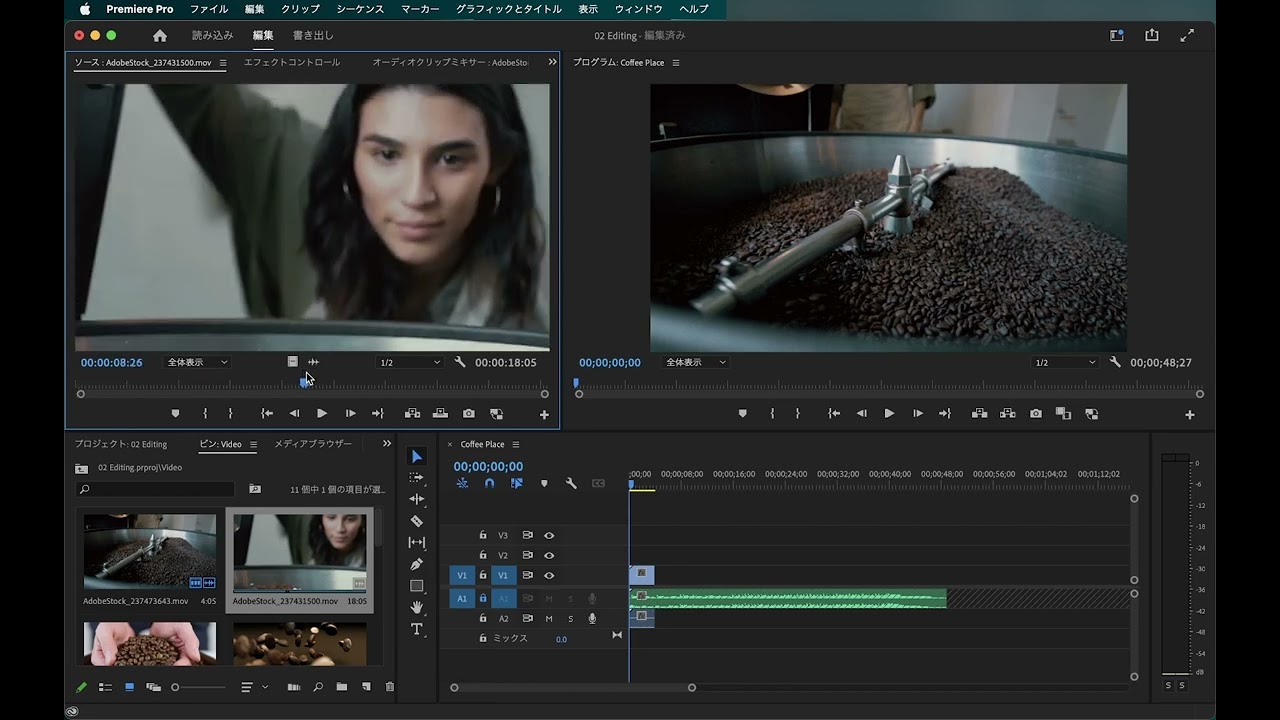This screenshot has height=720, width=1280.
Task: Select the Razor tool in the toolbar
Action: pos(417,521)
